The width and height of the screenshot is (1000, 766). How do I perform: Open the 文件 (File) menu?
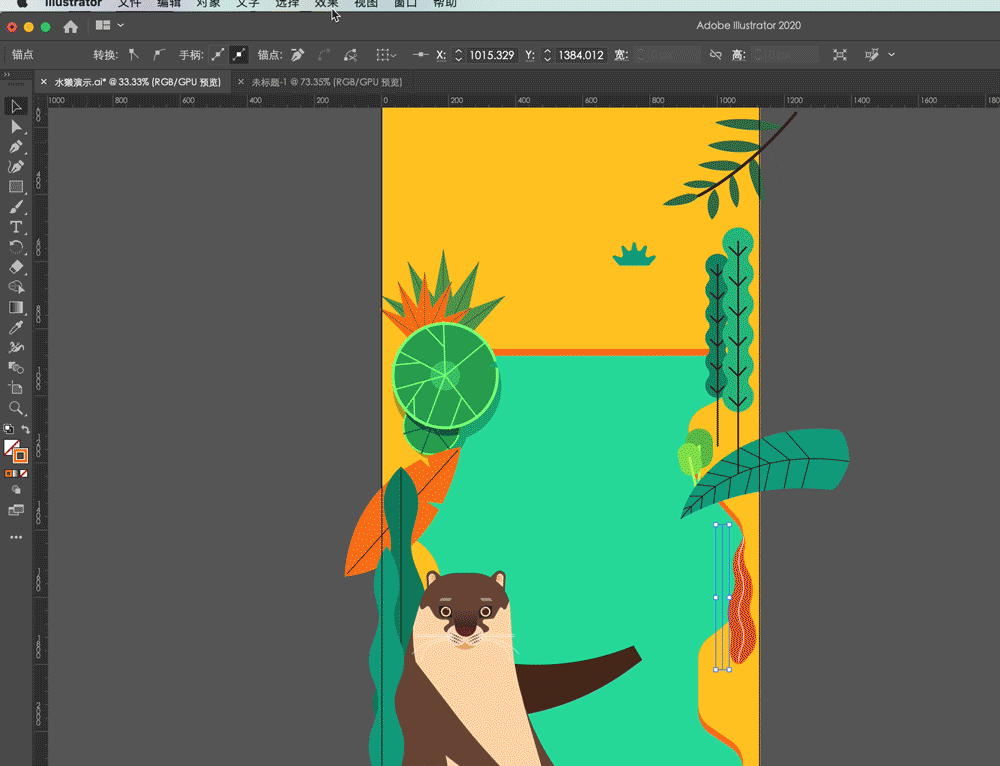click(129, 4)
